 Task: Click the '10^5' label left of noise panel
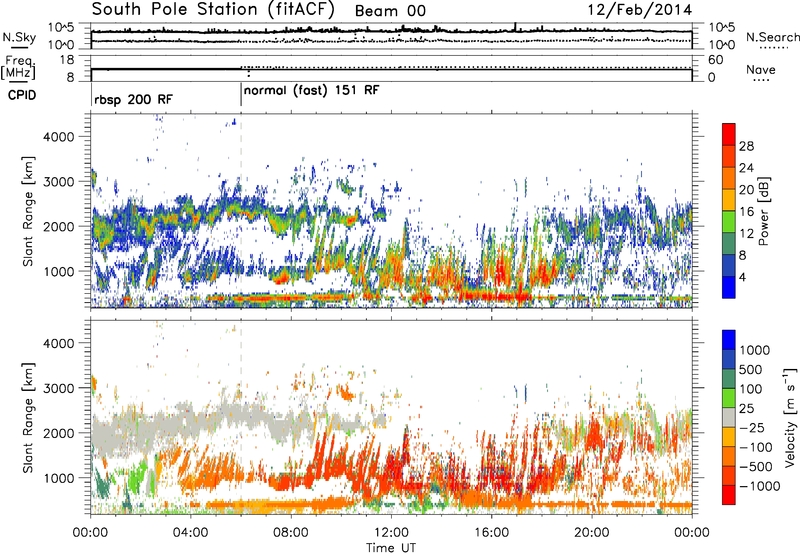click(61, 28)
